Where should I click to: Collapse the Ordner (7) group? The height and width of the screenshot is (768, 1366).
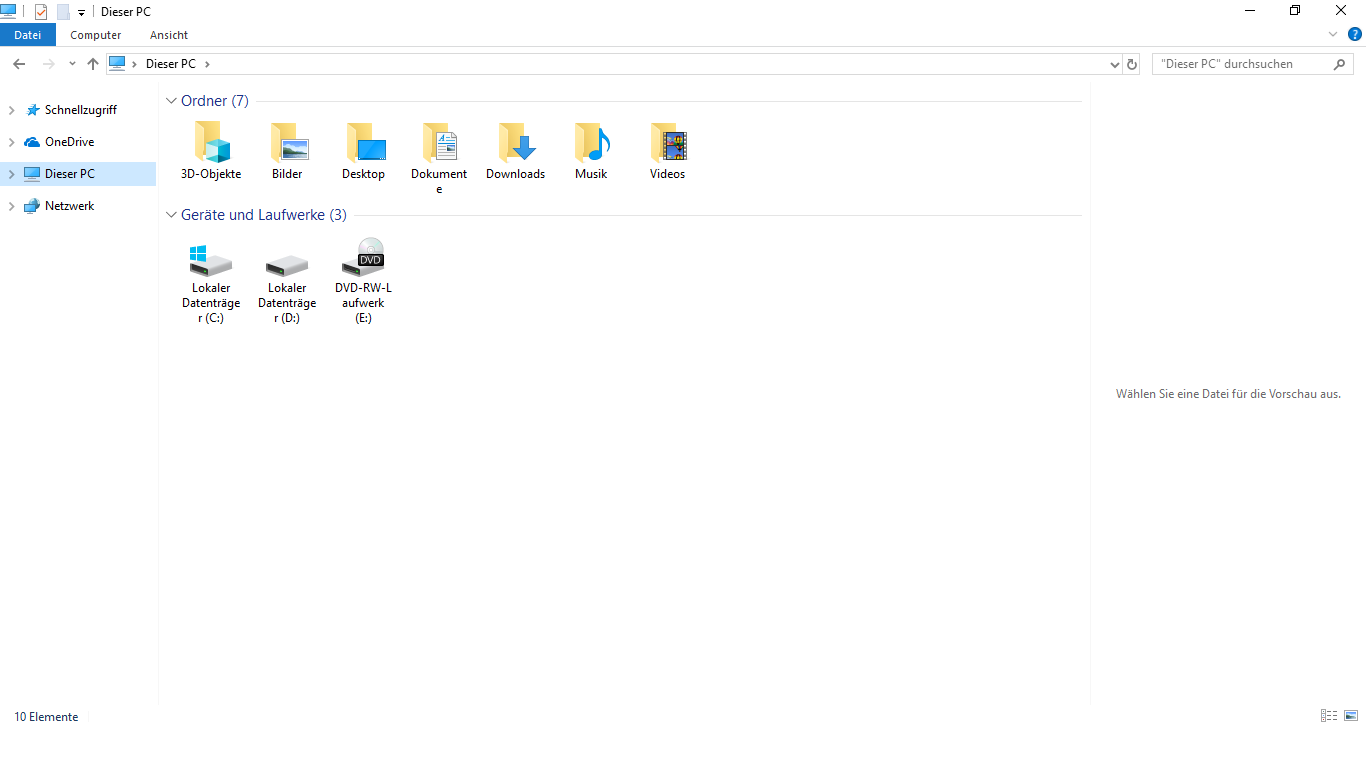pos(172,101)
